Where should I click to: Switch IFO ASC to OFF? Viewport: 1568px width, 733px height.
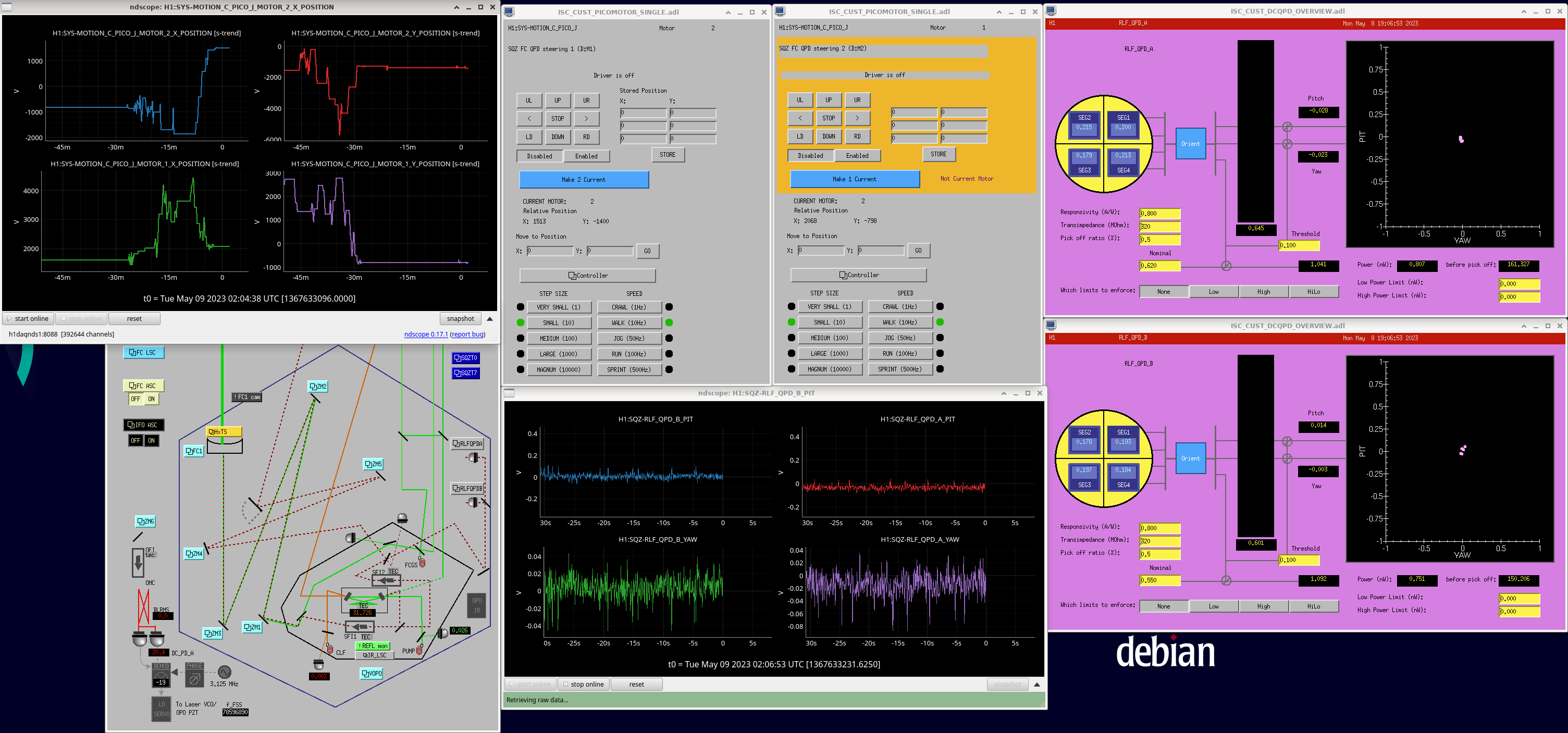coord(135,440)
